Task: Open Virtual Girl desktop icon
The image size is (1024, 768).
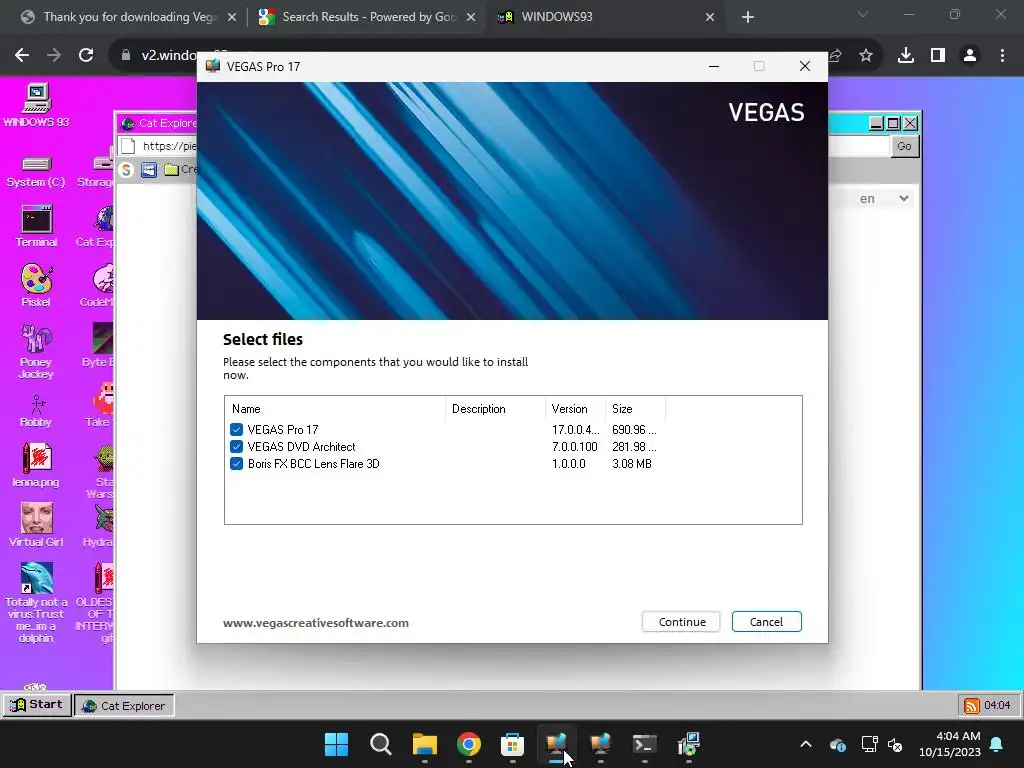Action: 36,524
